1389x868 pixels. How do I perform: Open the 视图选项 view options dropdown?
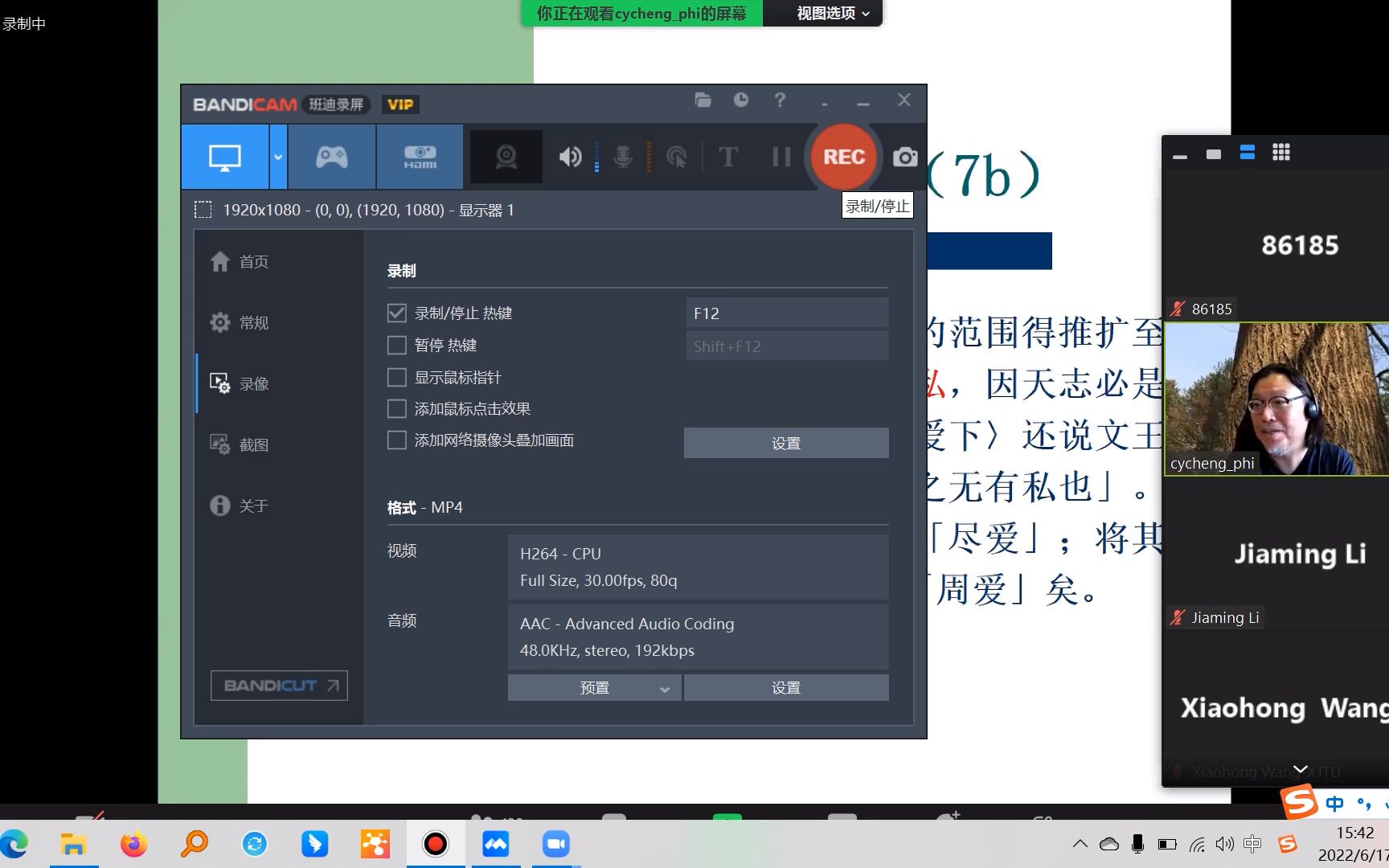(x=833, y=13)
